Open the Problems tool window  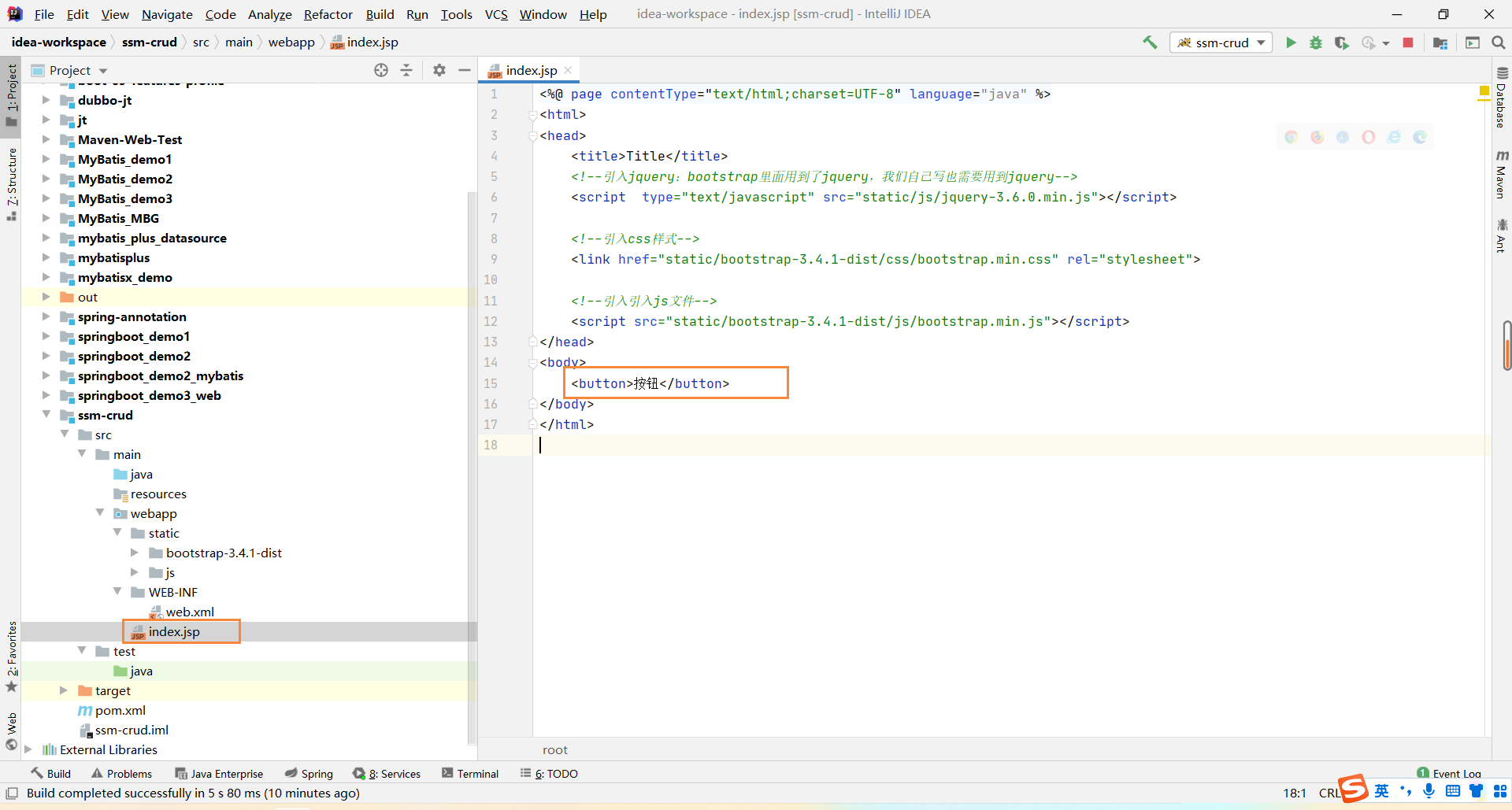121,774
